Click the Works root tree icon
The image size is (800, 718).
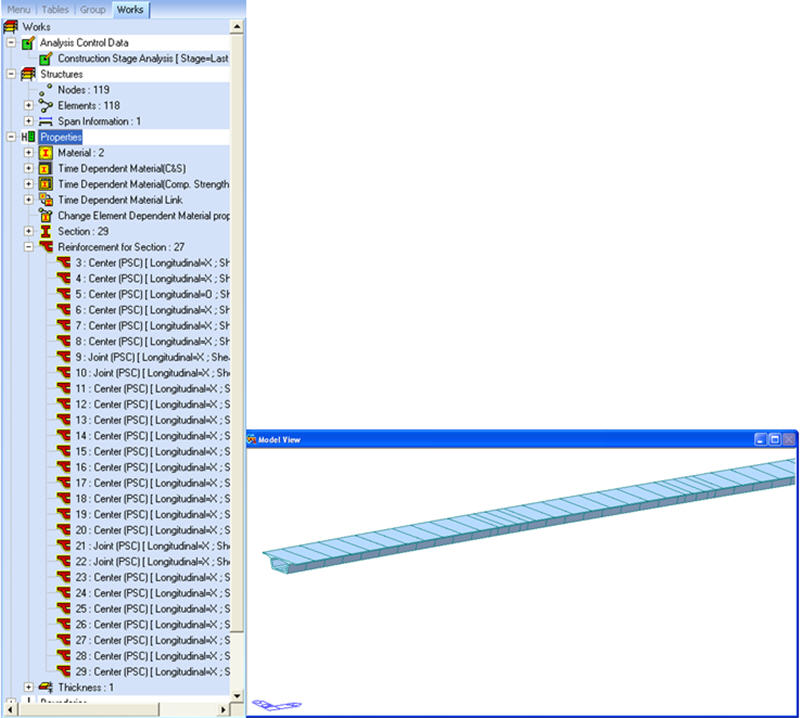click(12, 27)
